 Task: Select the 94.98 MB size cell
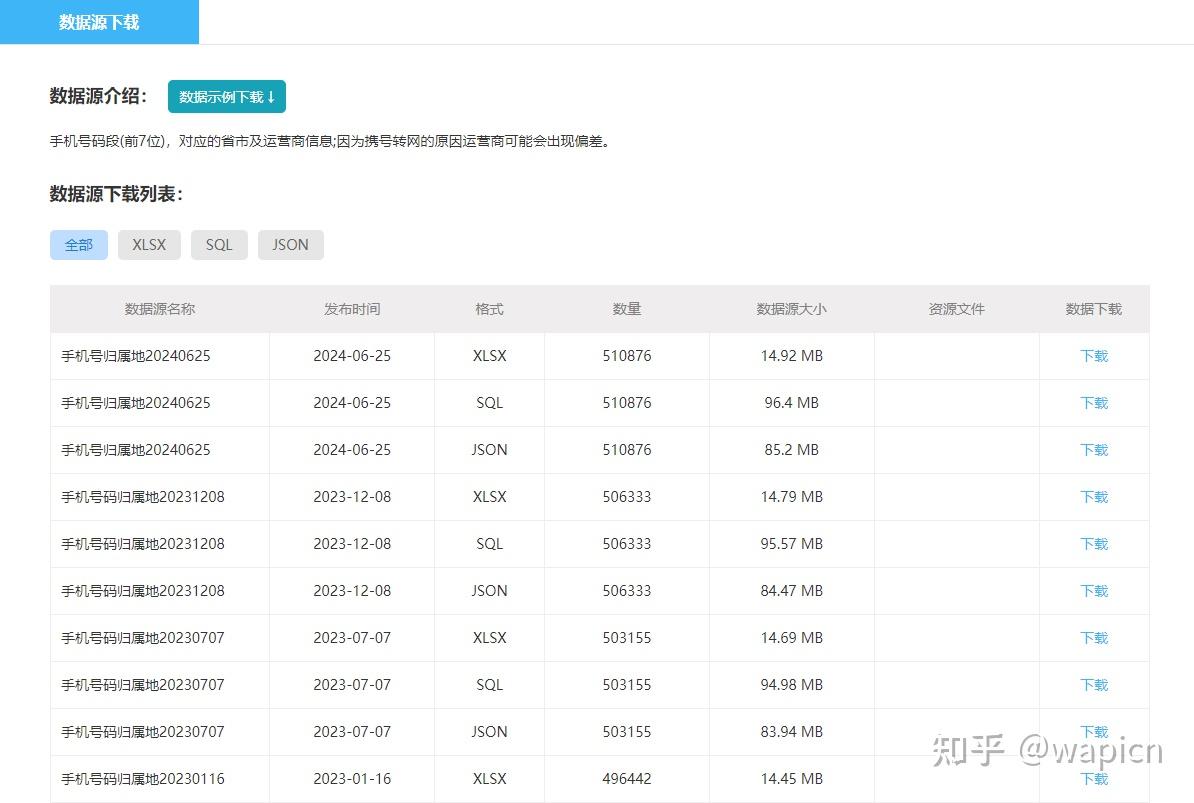tap(792, 685)
